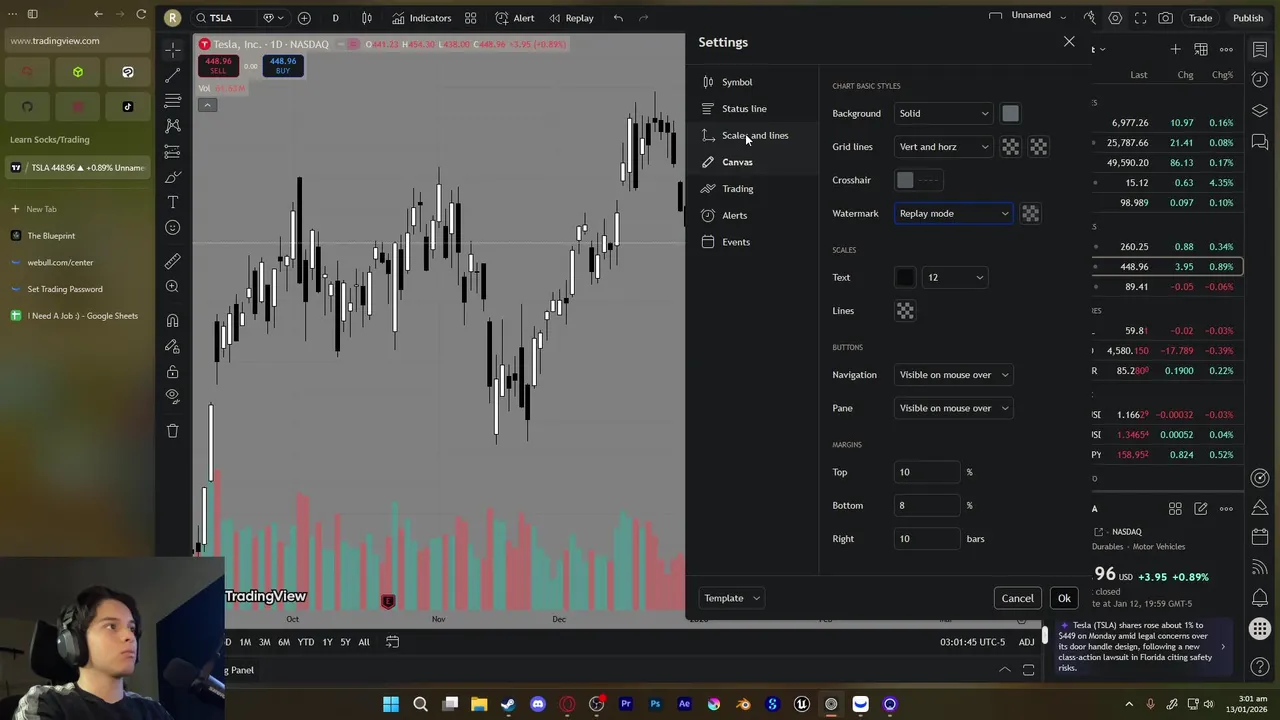Take a chart snapshot camera icon
The height and width of the screenshot is (720, 1280).
(x=1166, y=18)
